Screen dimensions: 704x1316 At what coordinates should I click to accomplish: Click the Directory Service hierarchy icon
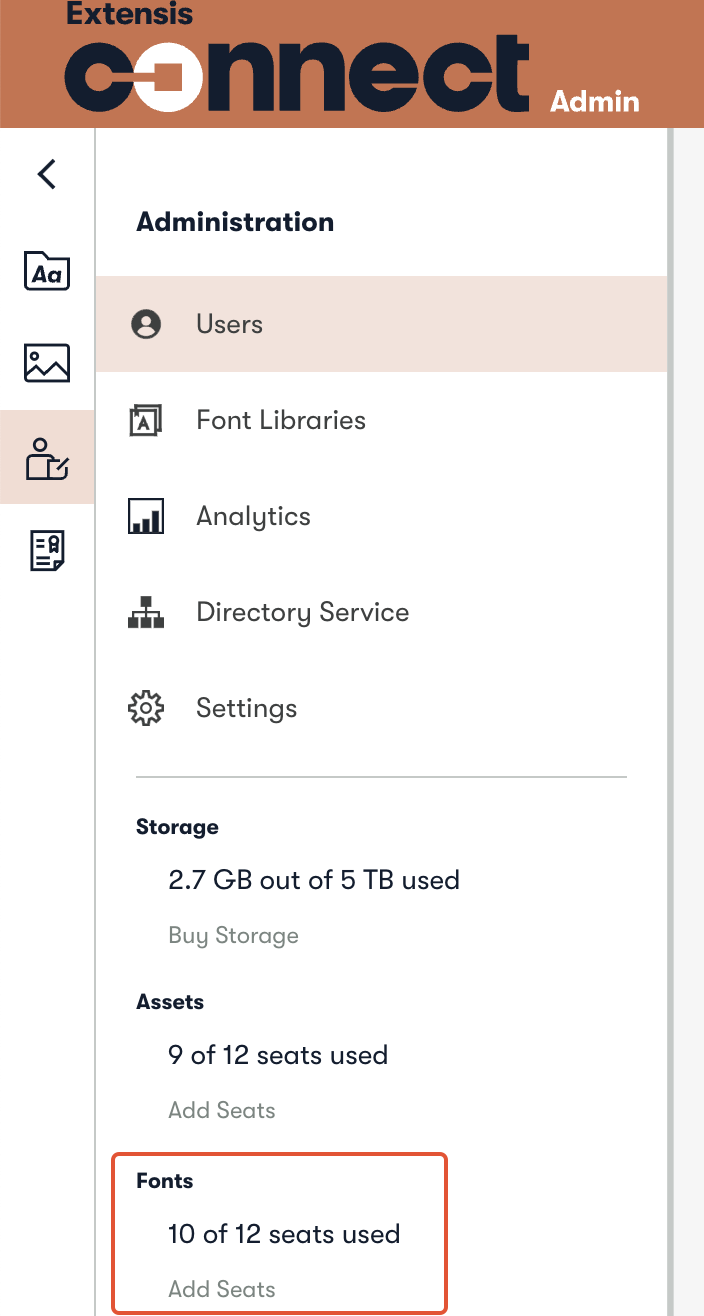tap(146, 612)
